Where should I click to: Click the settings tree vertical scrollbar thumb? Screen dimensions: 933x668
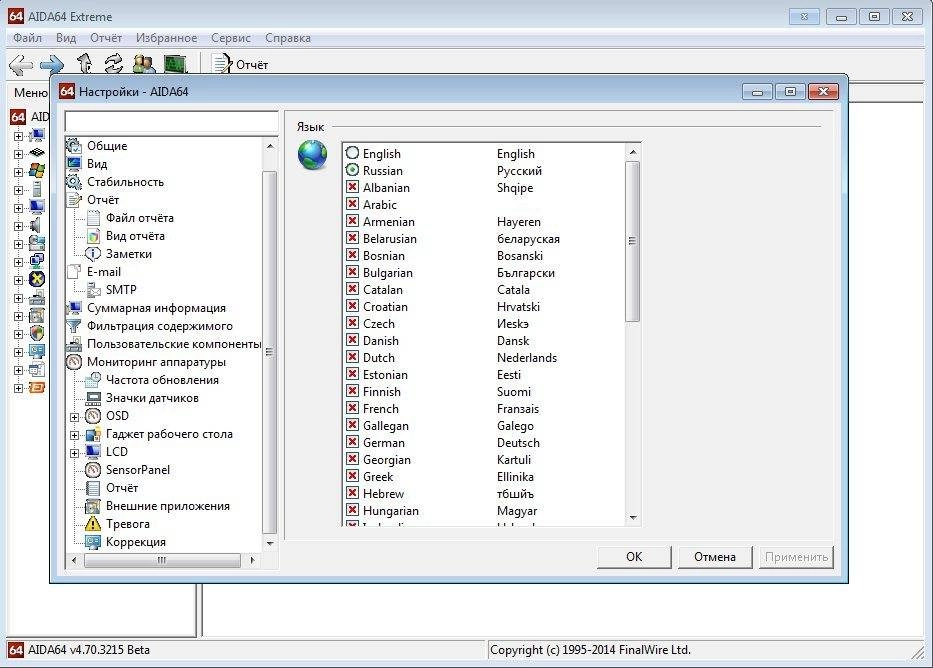coord(270,352)
